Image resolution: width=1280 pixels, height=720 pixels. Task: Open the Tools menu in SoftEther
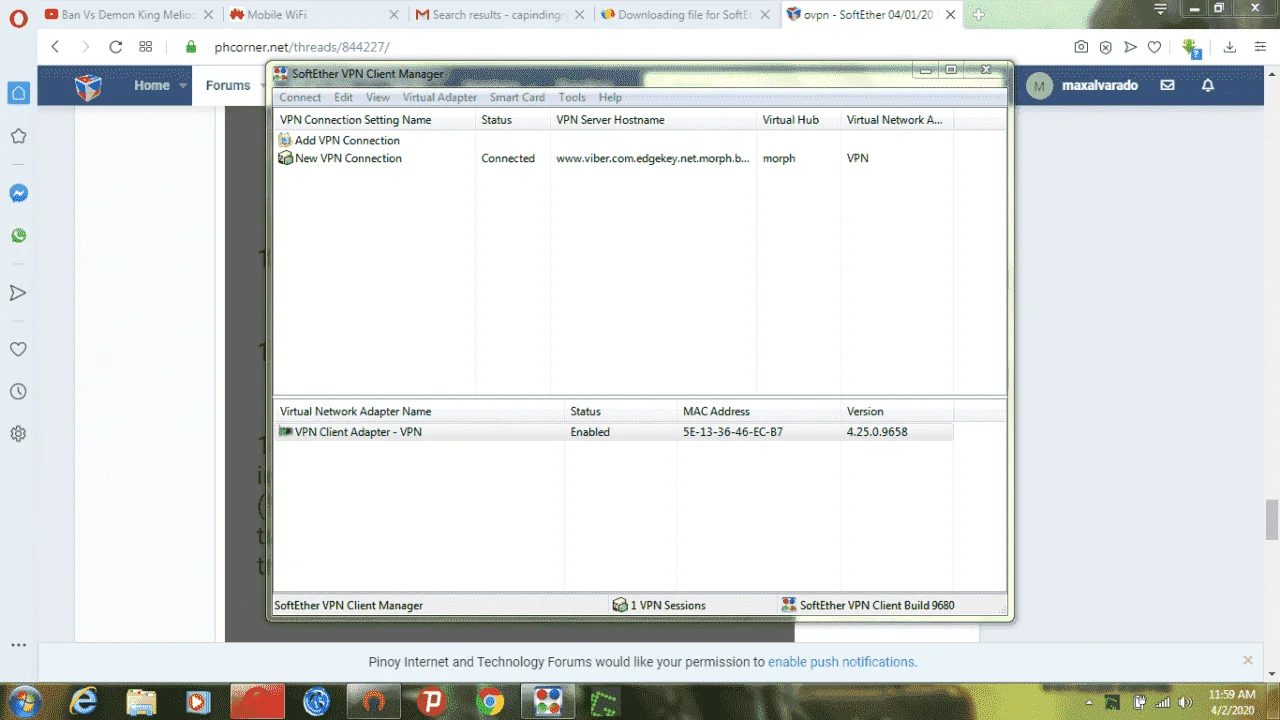click(572, 97)
